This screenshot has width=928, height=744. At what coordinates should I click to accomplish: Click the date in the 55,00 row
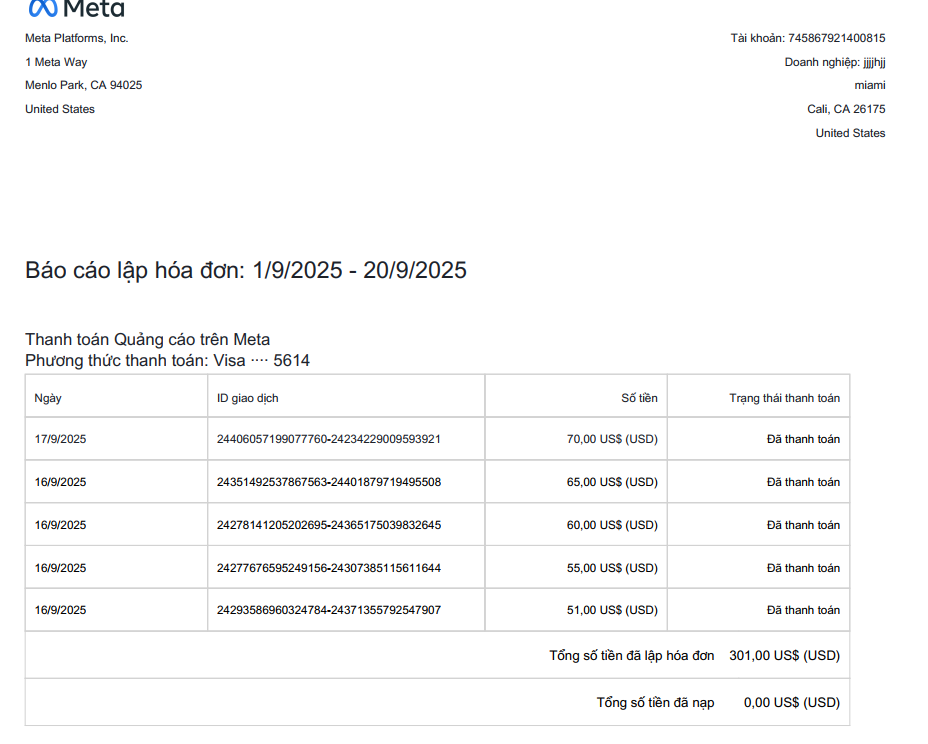tap(60, 568)
